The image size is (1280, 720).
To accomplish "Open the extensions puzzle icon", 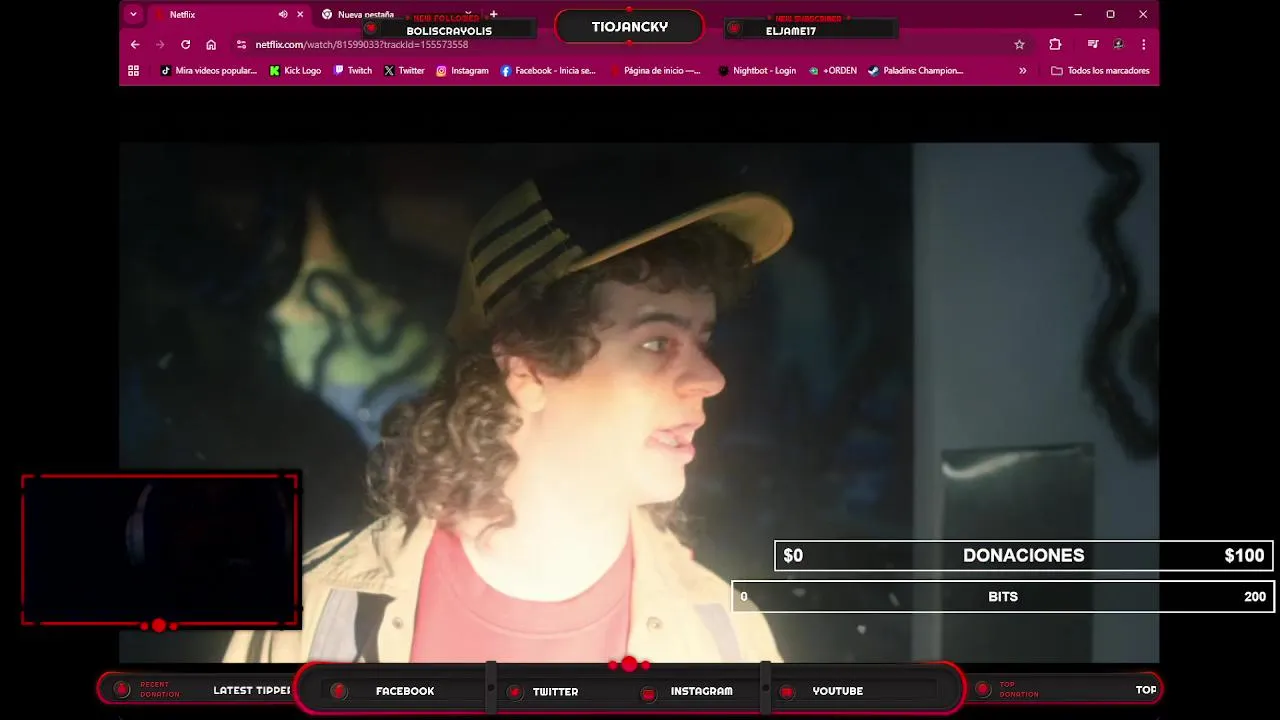I will 1055,45.
